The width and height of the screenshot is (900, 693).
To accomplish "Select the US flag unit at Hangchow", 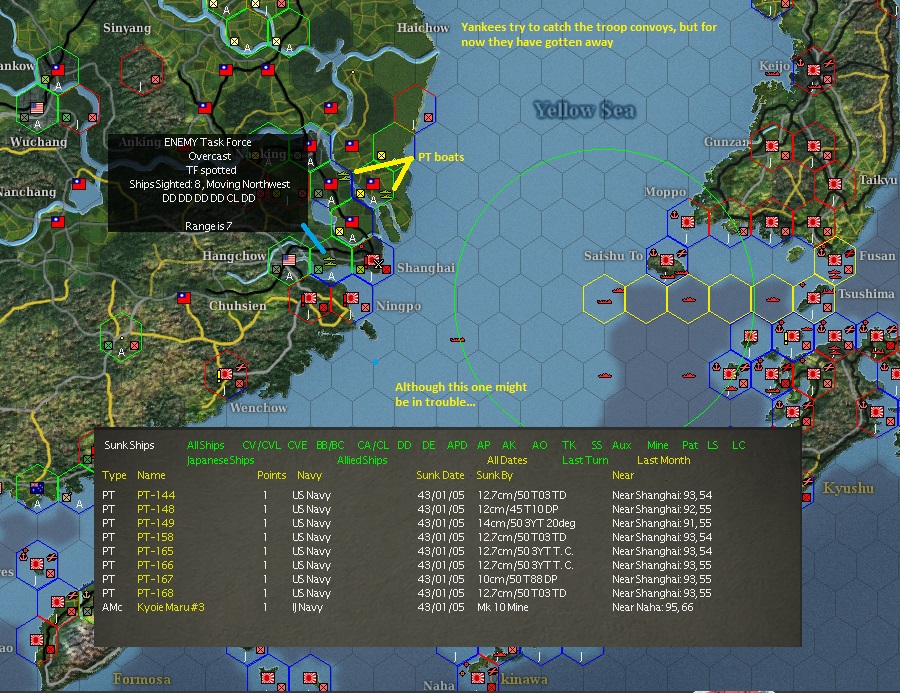I will [x=289, y=260].
